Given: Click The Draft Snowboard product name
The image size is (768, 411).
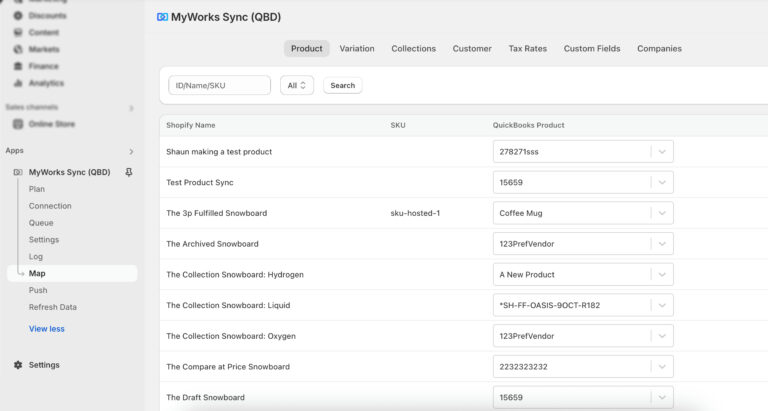Looking at the screenshot, I should 205,397.
